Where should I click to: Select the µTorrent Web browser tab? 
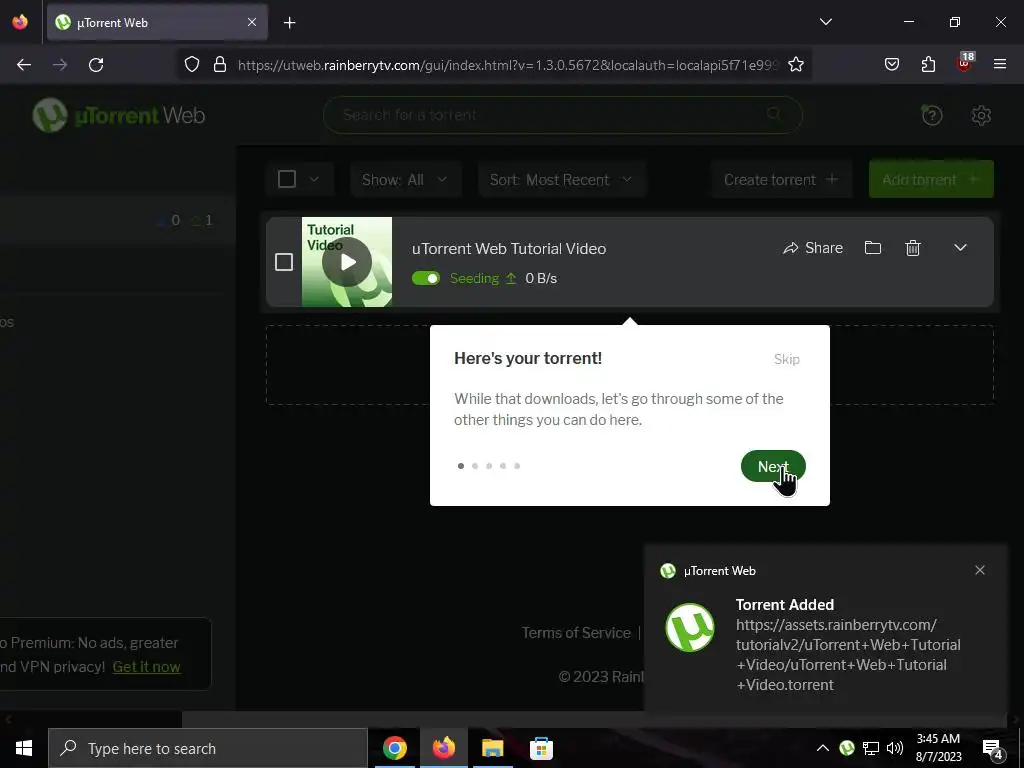(x=157, y=22)
